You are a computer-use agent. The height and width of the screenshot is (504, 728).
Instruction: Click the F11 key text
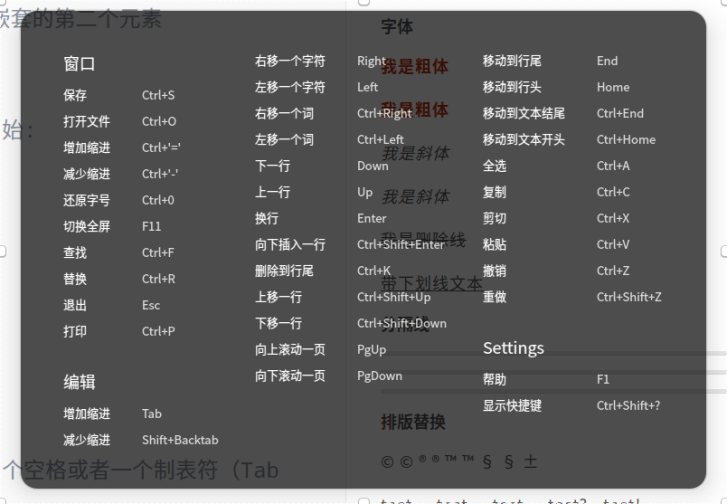click(151, 226)
